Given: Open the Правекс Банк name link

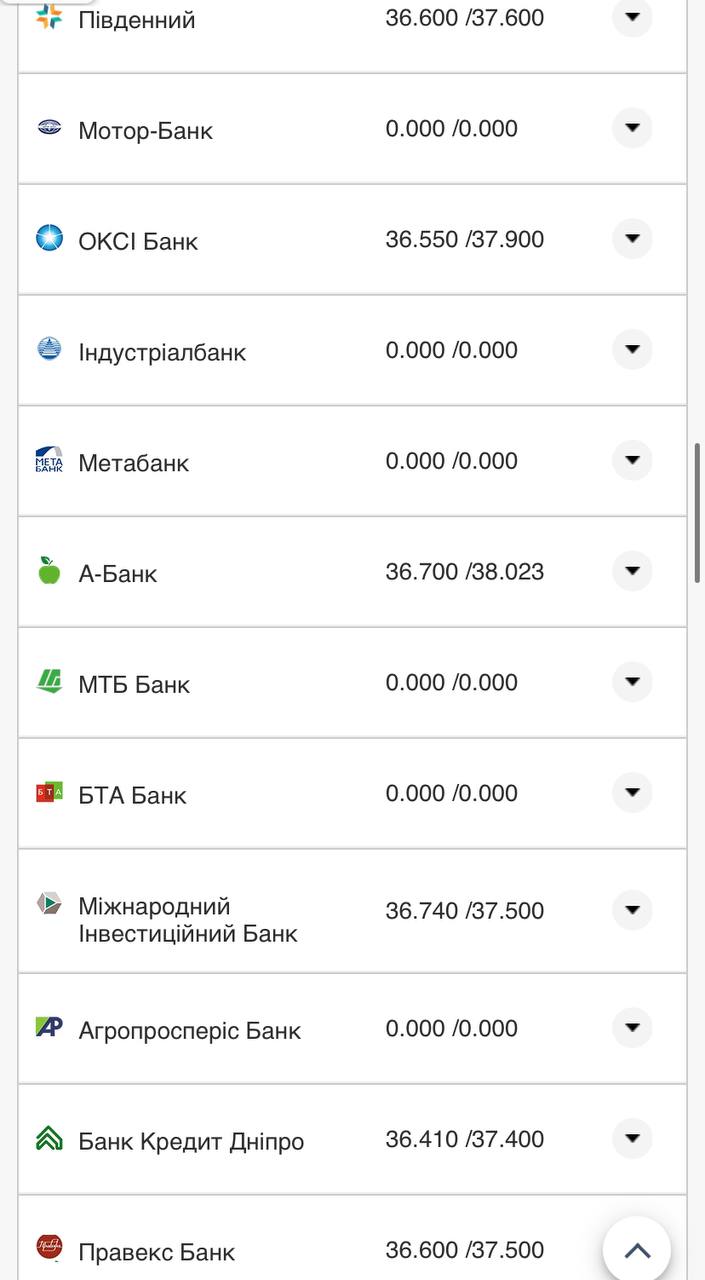Looking at the screenshot, I should coord(156,1252).
